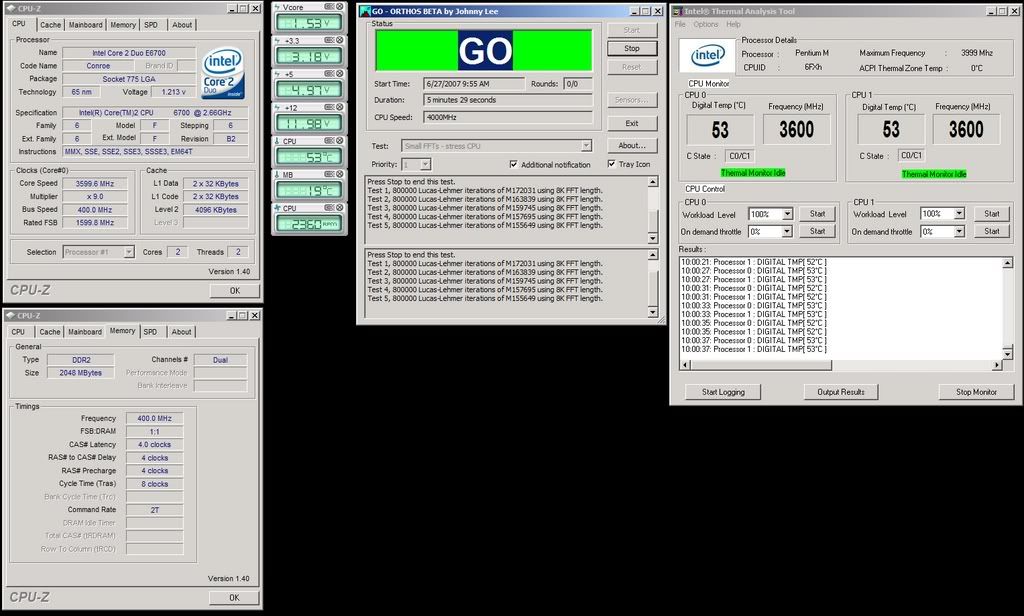Close the Vcore voltage monitor widget

pos(340,7)
